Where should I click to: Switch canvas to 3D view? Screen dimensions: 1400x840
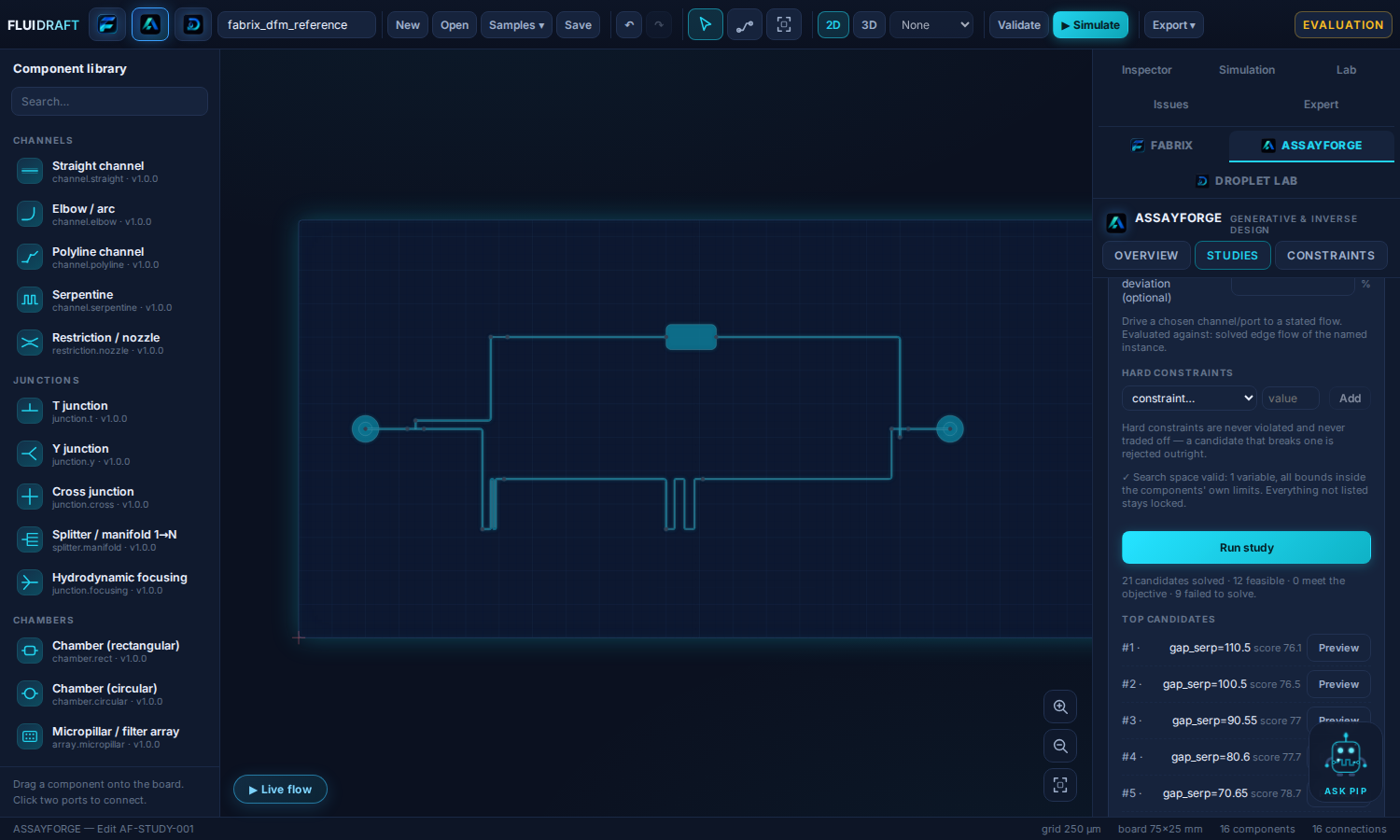(869, 25)
